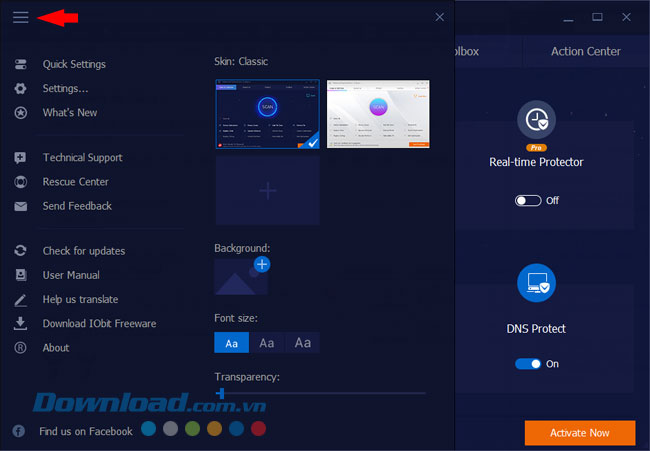
Task: Open the About entry
Action: pyautogui.click(x=56, y=347)
